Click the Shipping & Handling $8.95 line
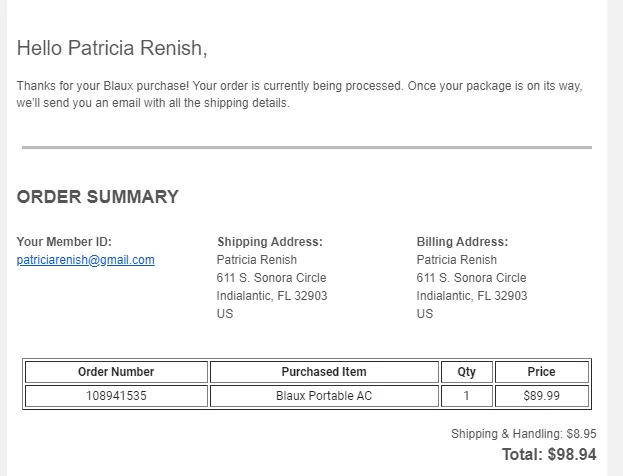Viewport: 623px width, 476px height. 523,434
